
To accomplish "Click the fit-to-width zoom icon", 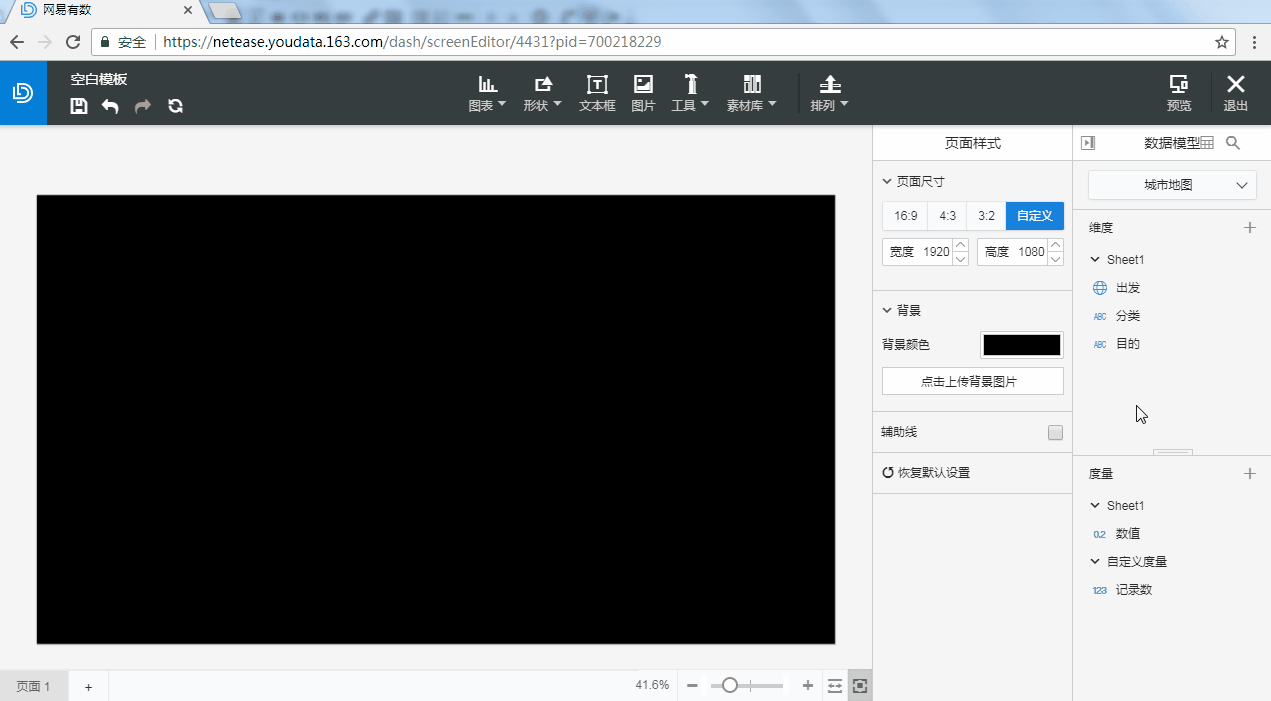I will [x=835, y=685].
